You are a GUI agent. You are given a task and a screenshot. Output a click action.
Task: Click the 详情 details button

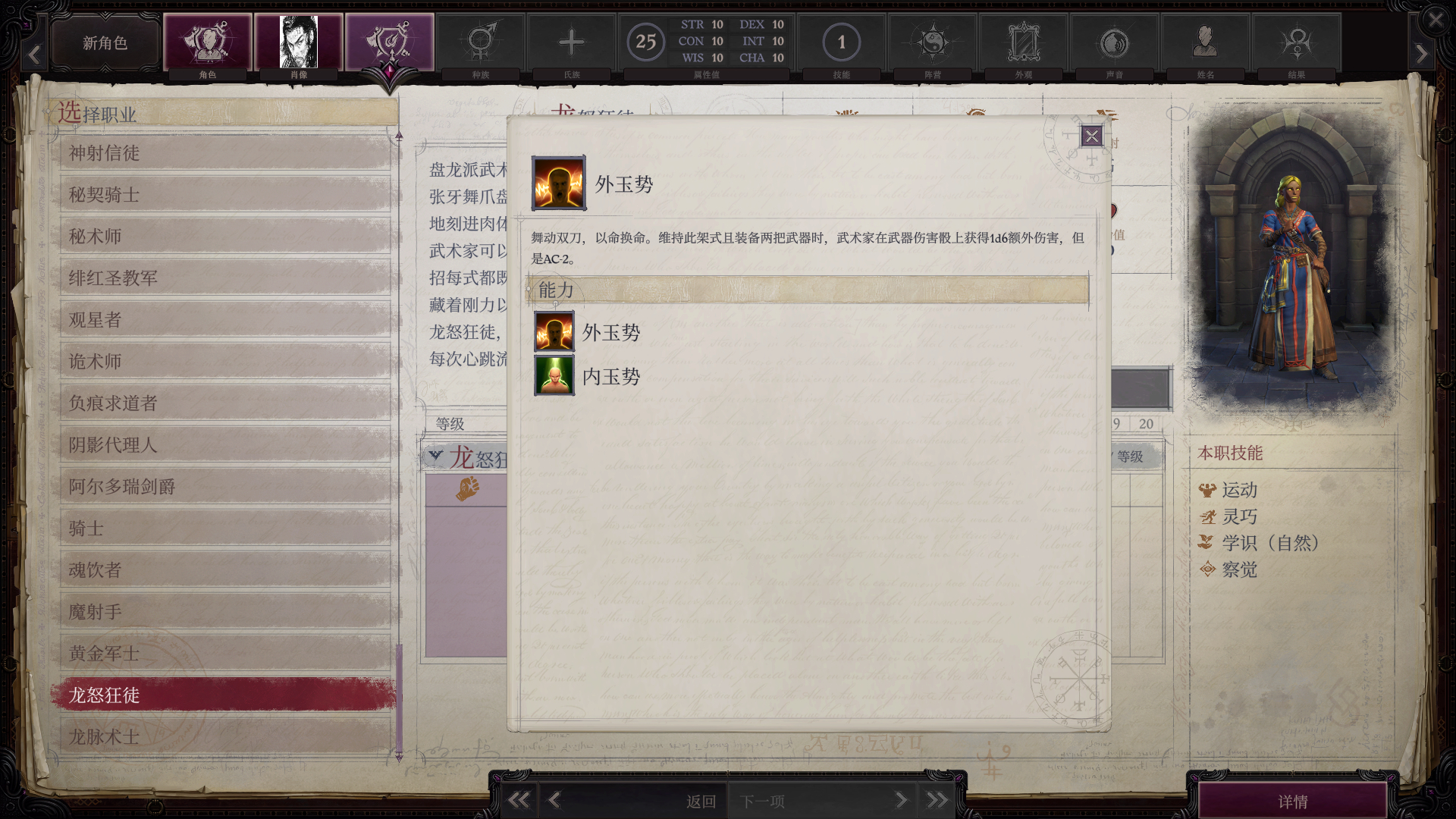point(1293,802)
